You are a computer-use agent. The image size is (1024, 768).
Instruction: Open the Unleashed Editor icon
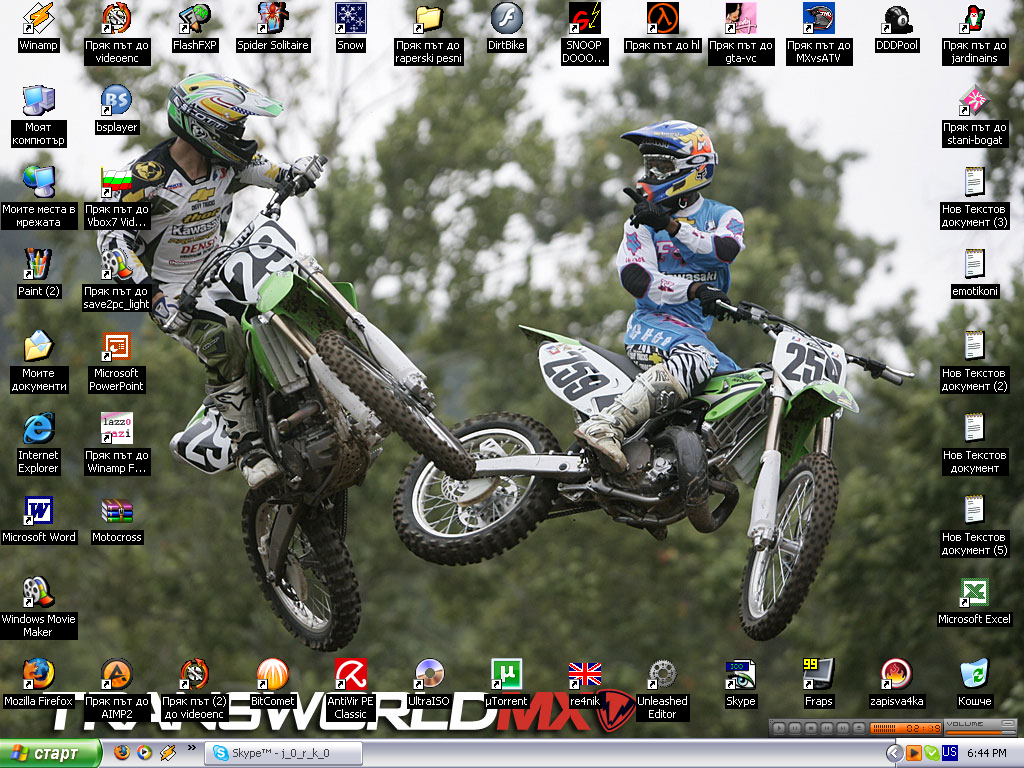662,676
